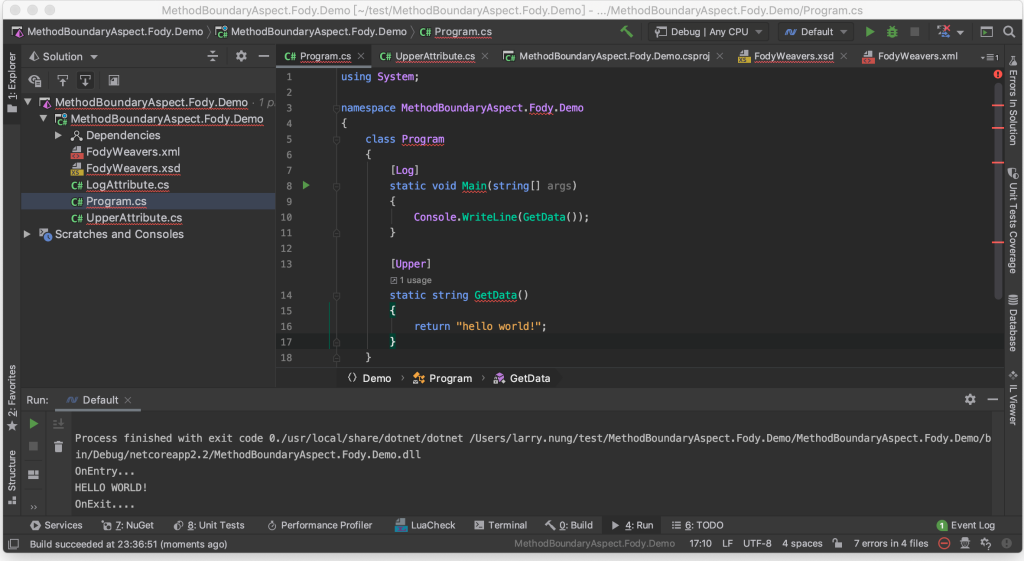Open the LuaCheck tool window

click(x=425, y=525)
